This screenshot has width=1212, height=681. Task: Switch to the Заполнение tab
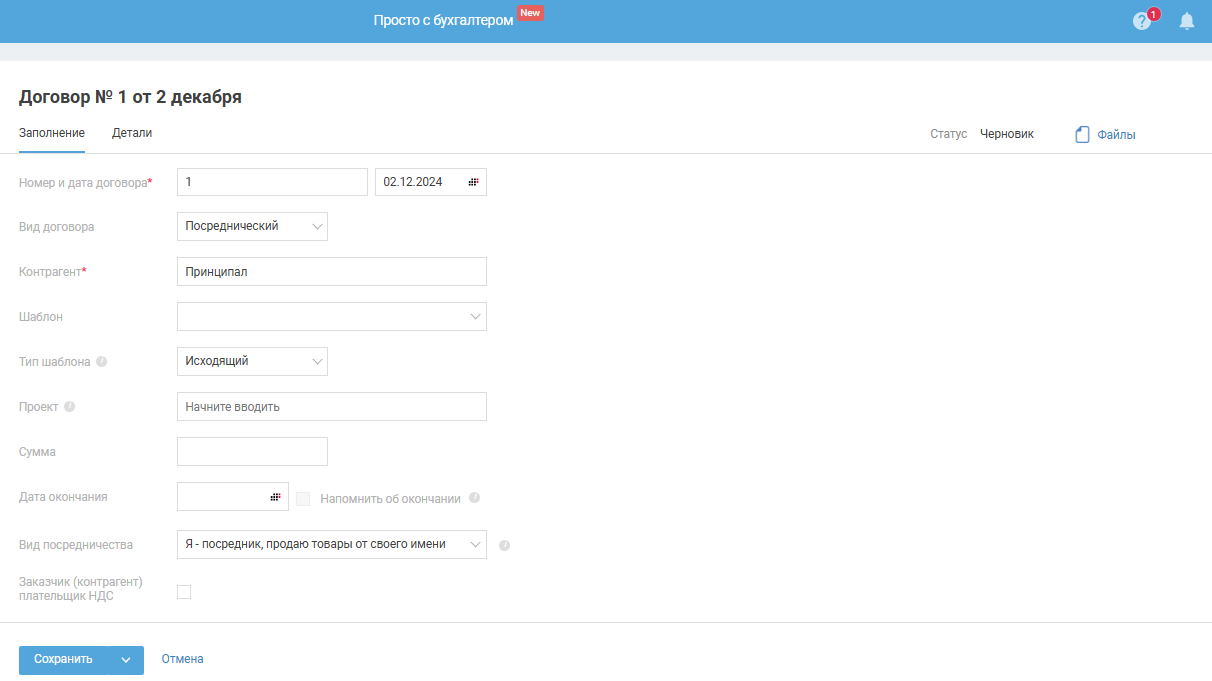click(x=52, y=133)
